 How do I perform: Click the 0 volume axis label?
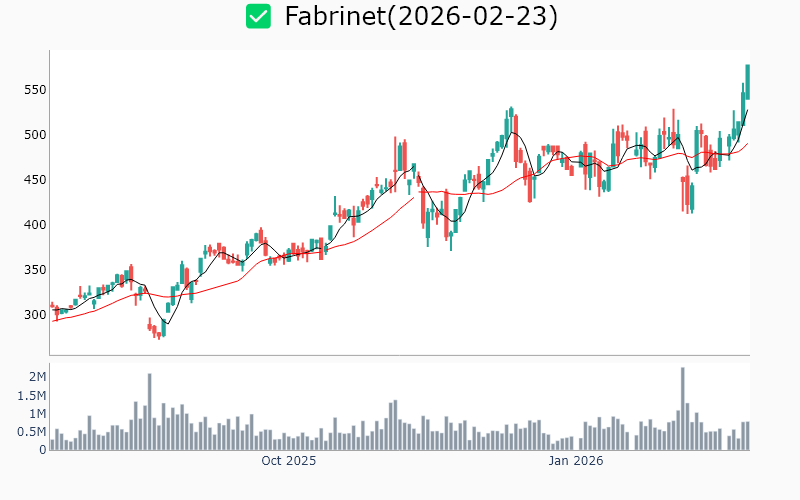(43, 450)
